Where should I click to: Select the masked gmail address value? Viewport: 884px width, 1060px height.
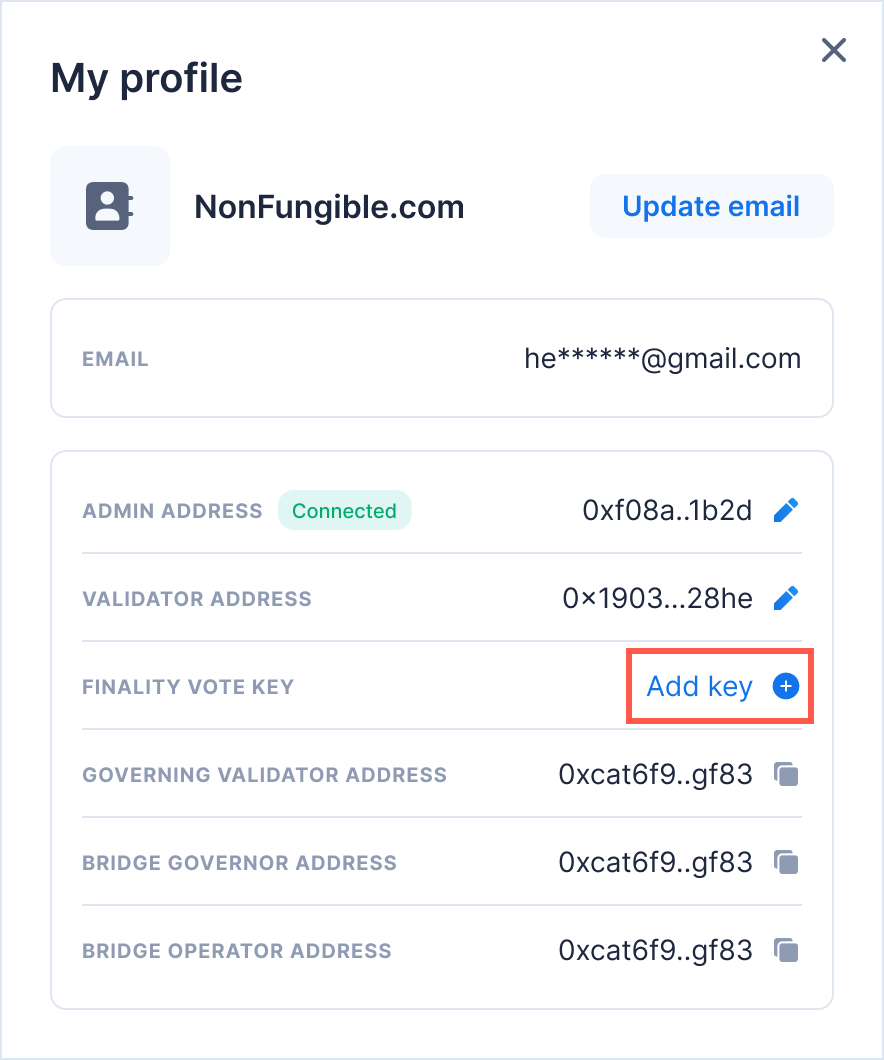click(x=662, y=359)
